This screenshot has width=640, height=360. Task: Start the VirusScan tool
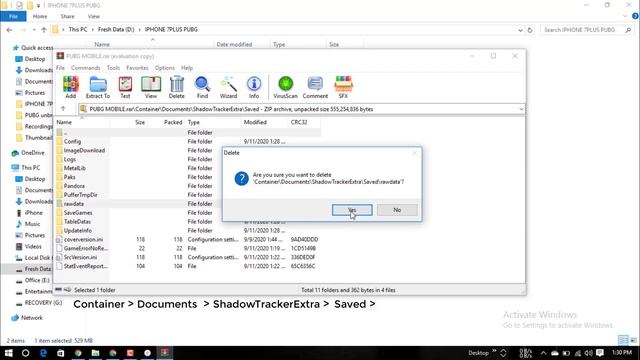tap(285, 87)
